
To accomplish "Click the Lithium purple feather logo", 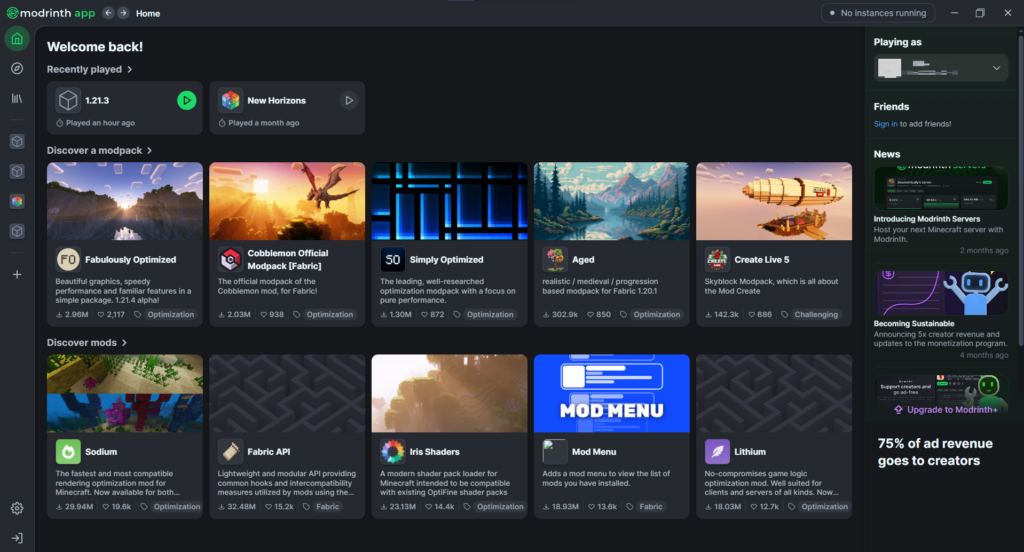I will (717, 451).
